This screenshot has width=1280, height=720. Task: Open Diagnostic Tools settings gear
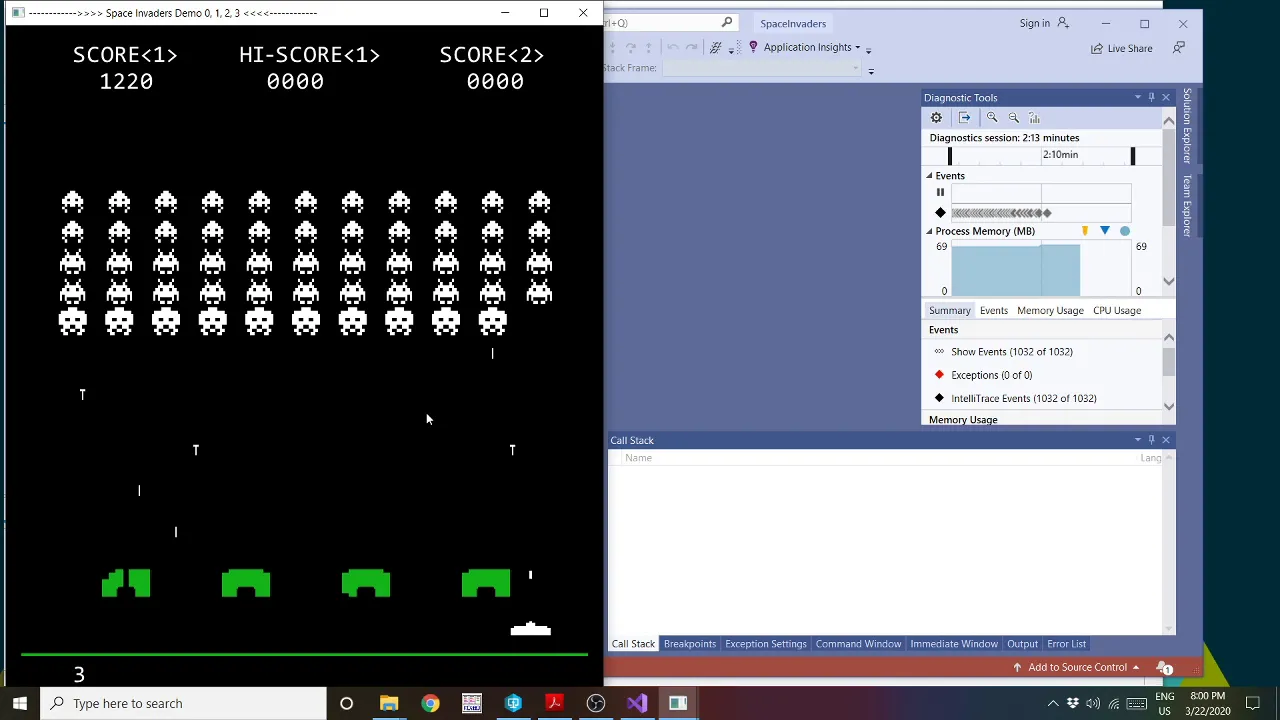tap(936, 118)
